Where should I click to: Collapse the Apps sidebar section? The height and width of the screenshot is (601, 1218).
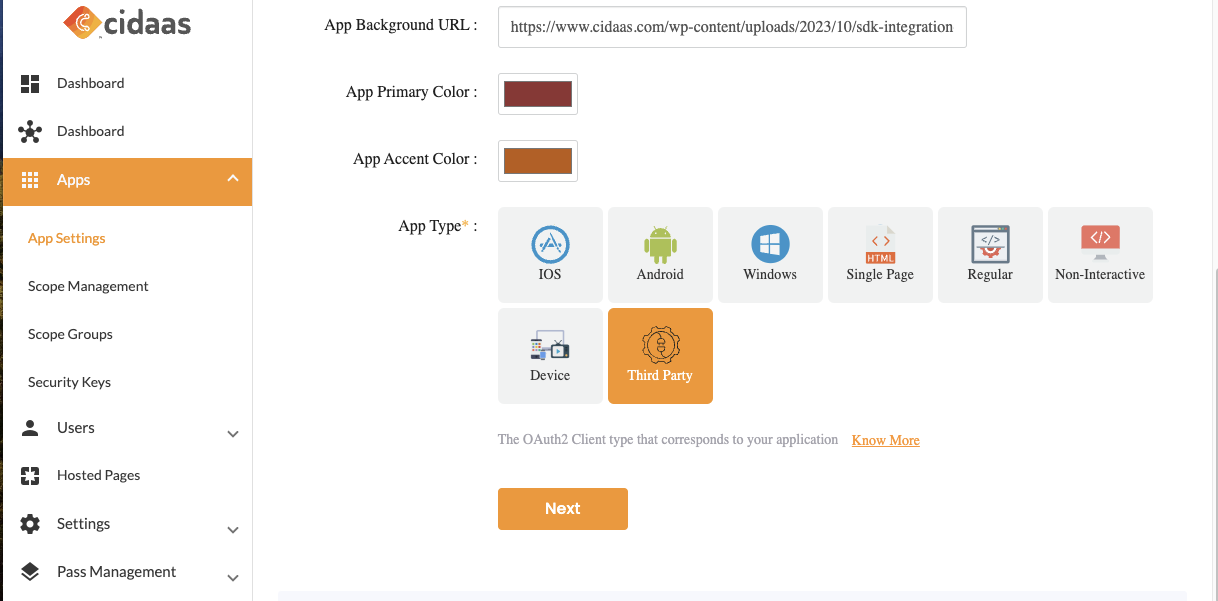click(x=232, y=180)
